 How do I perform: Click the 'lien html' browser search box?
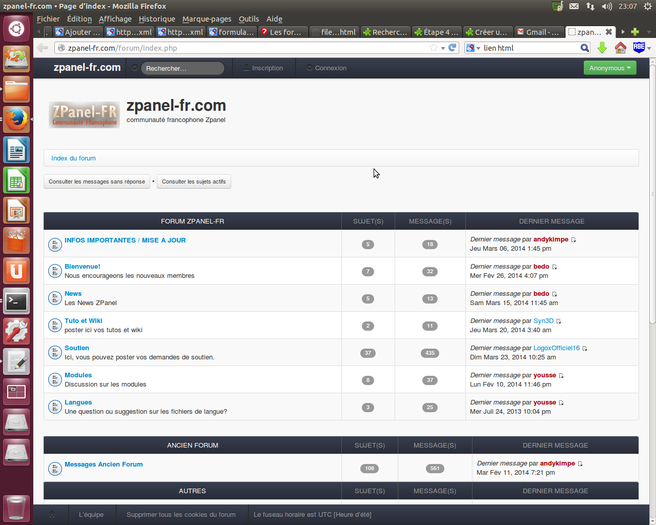click(530, 48)
